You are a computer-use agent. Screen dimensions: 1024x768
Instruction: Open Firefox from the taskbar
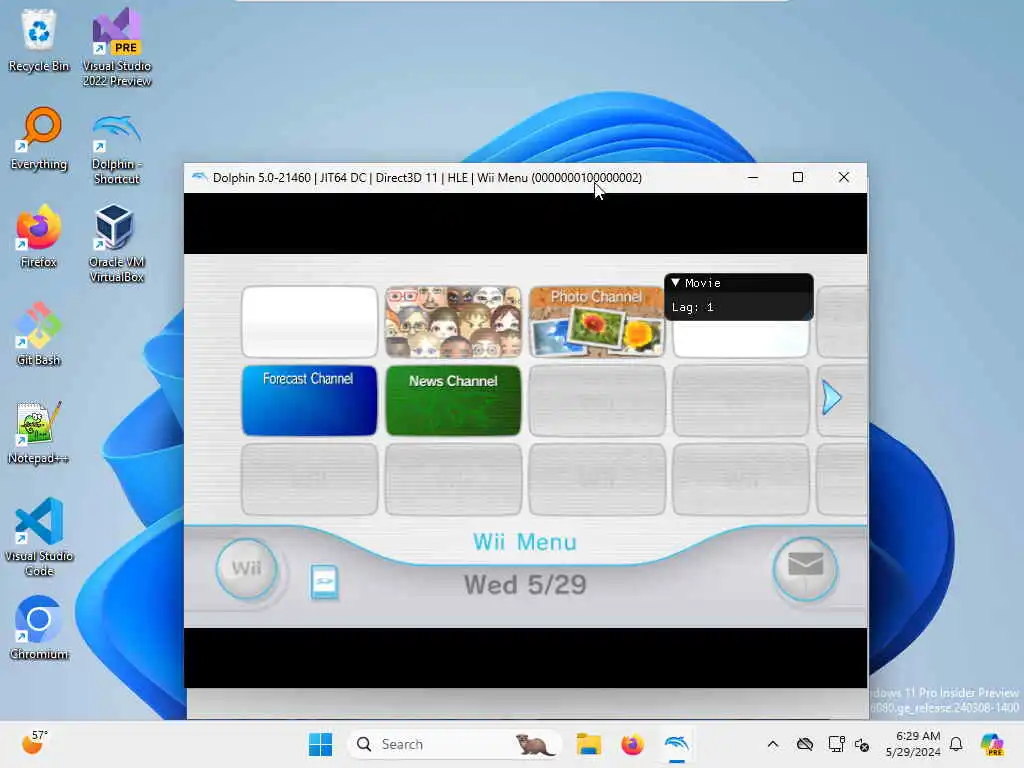[x=632, y=744]
